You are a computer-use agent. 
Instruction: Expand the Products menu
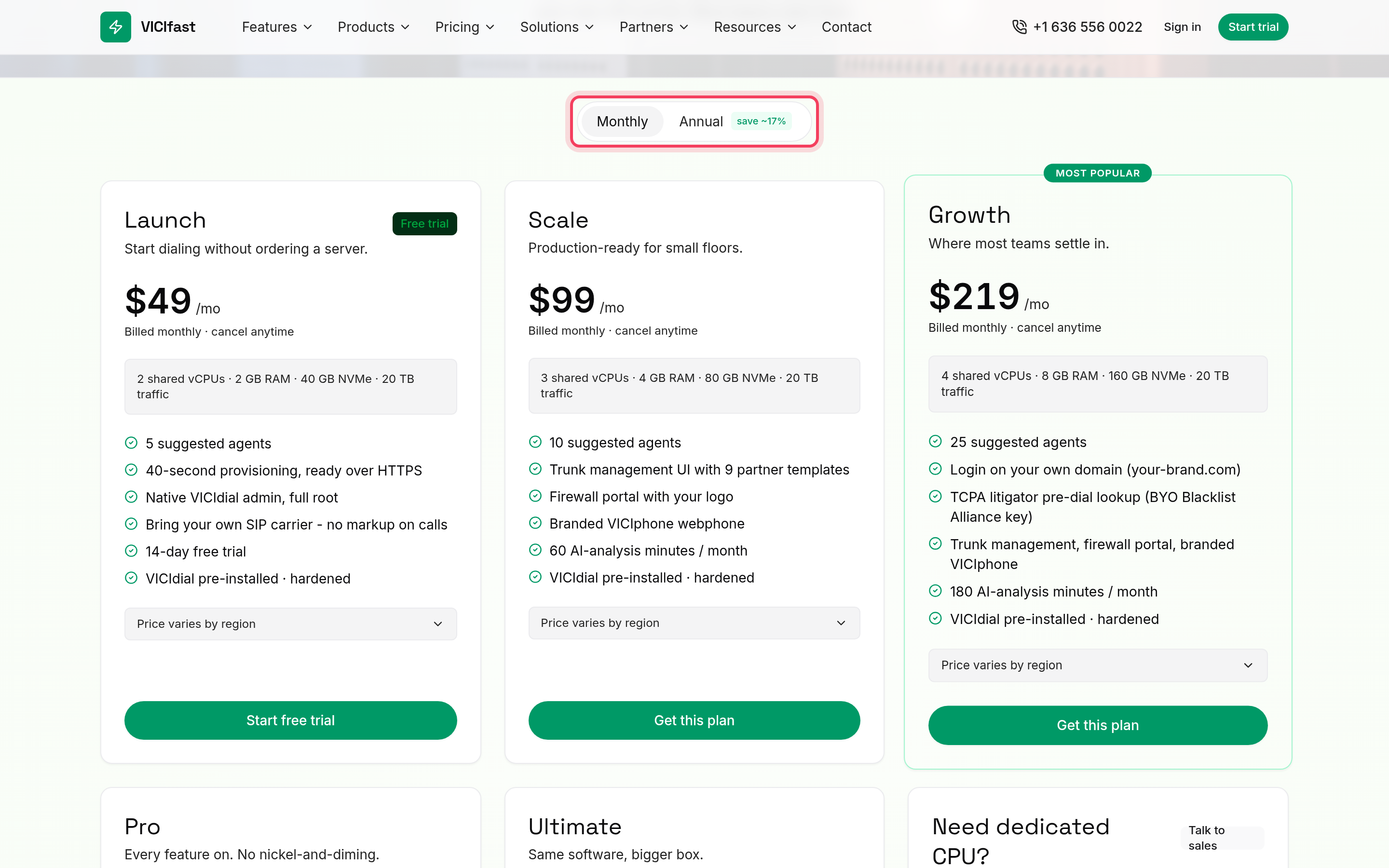click(x=373, y=27)
